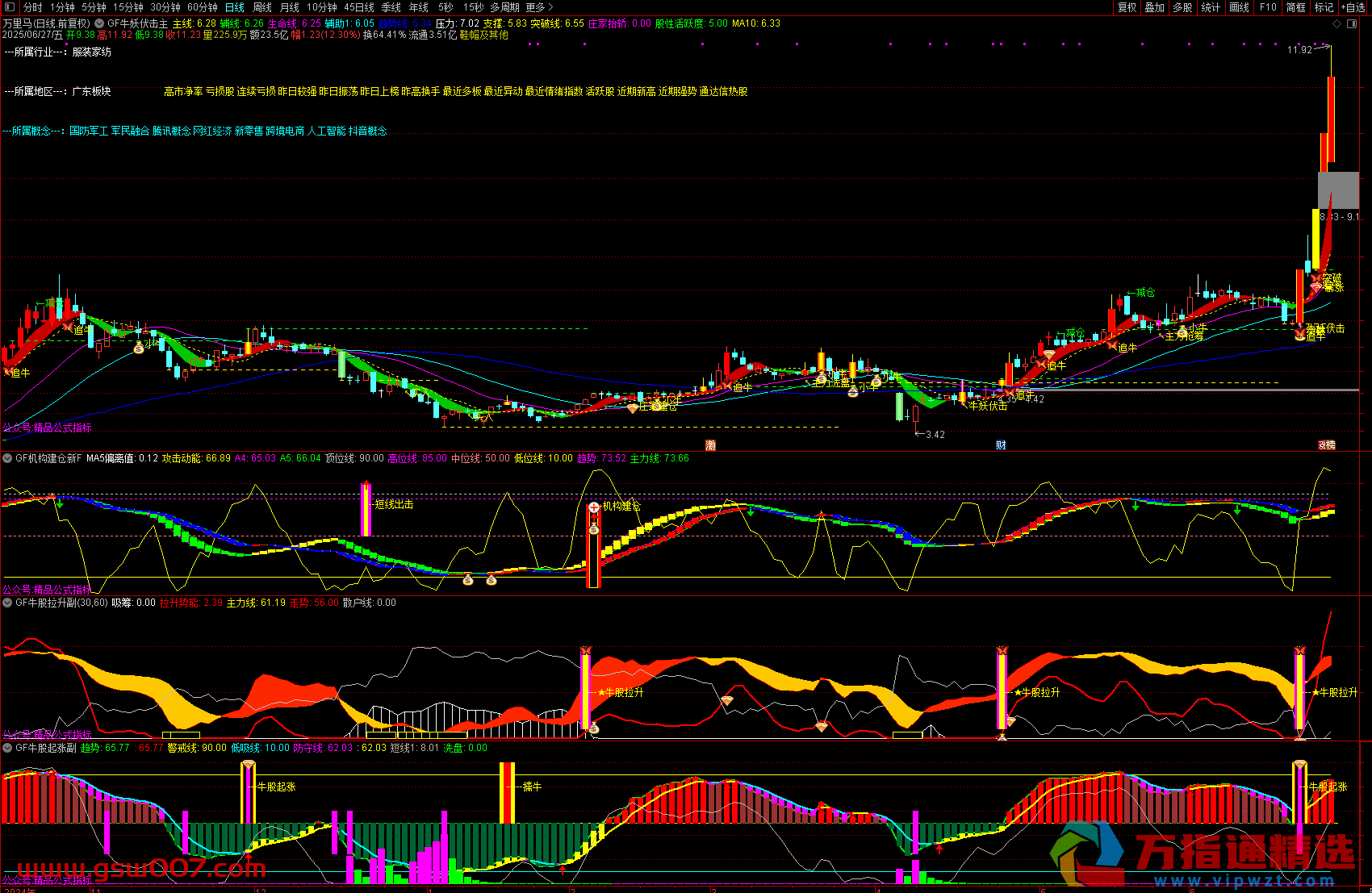Select the 5秒 period tab
Viewport: 1372px width, 893px height.
(445, 7)
